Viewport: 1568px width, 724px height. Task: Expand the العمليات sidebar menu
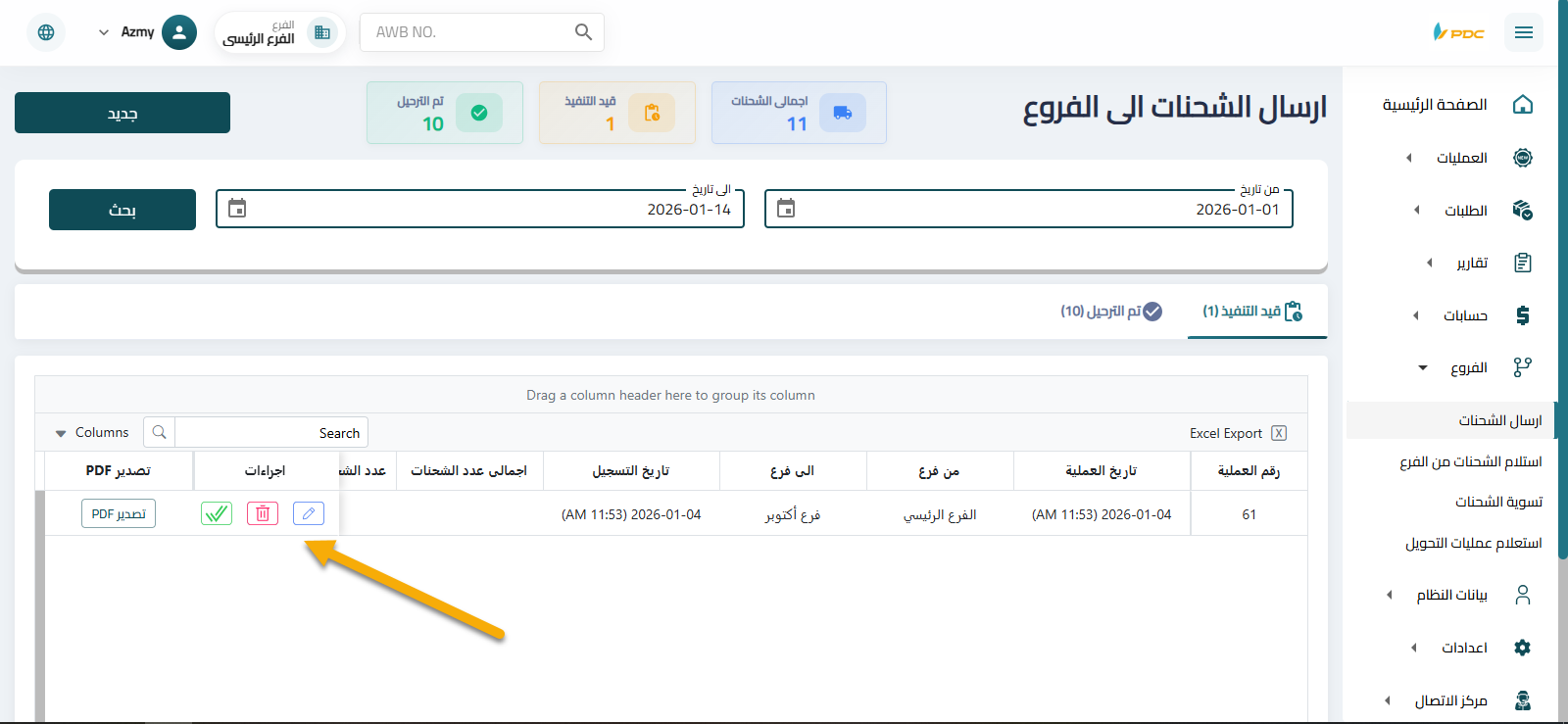[x=1461, y=158]
